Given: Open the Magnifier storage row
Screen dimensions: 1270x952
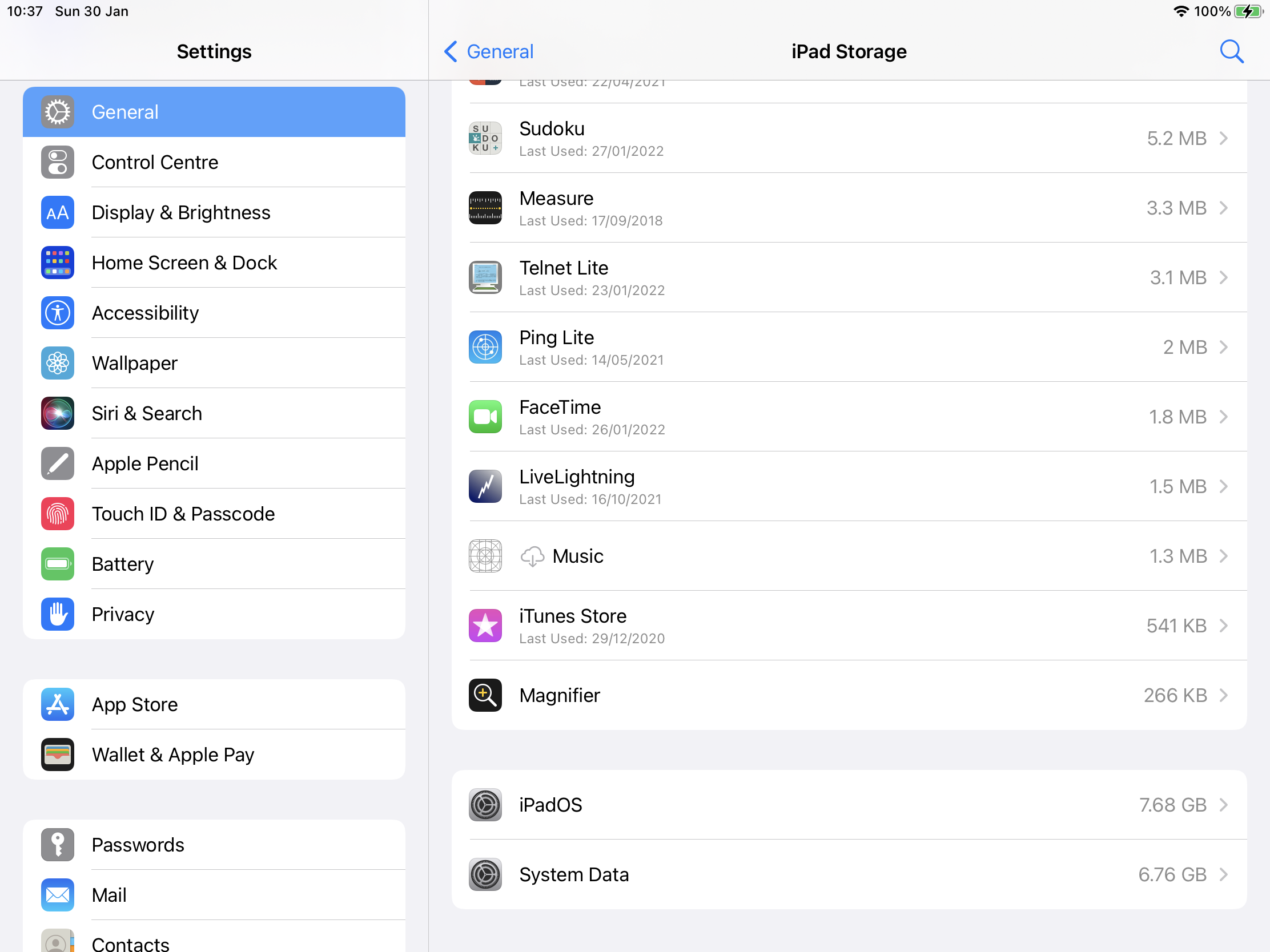Looking at the screenshot, I should click(x=849, y=696).
